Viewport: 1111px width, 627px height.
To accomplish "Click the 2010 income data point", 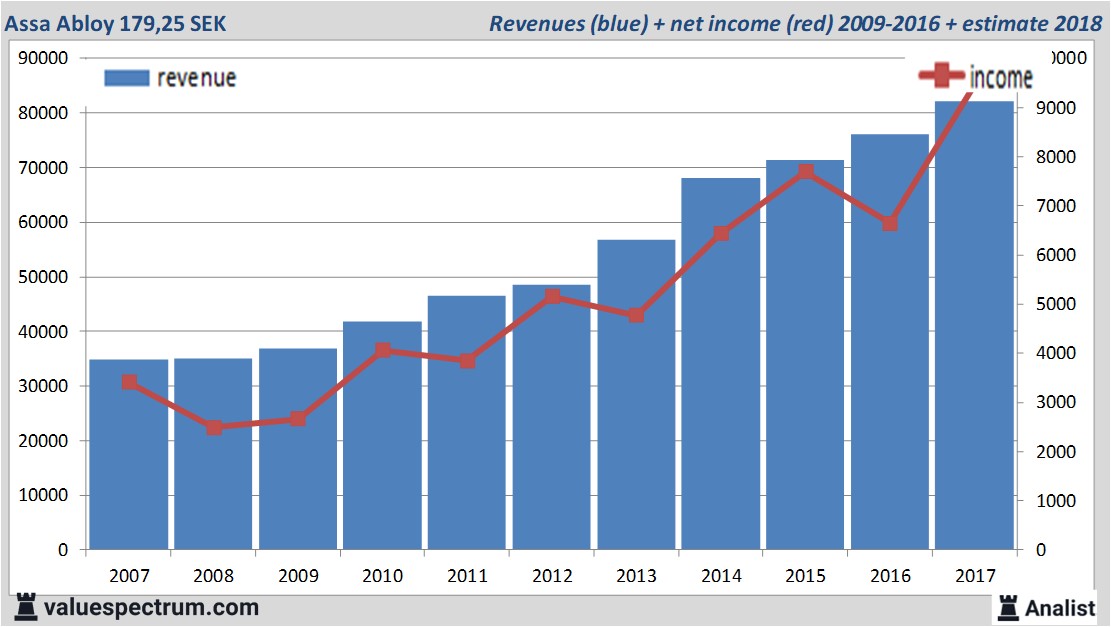I will coord(383,350).
